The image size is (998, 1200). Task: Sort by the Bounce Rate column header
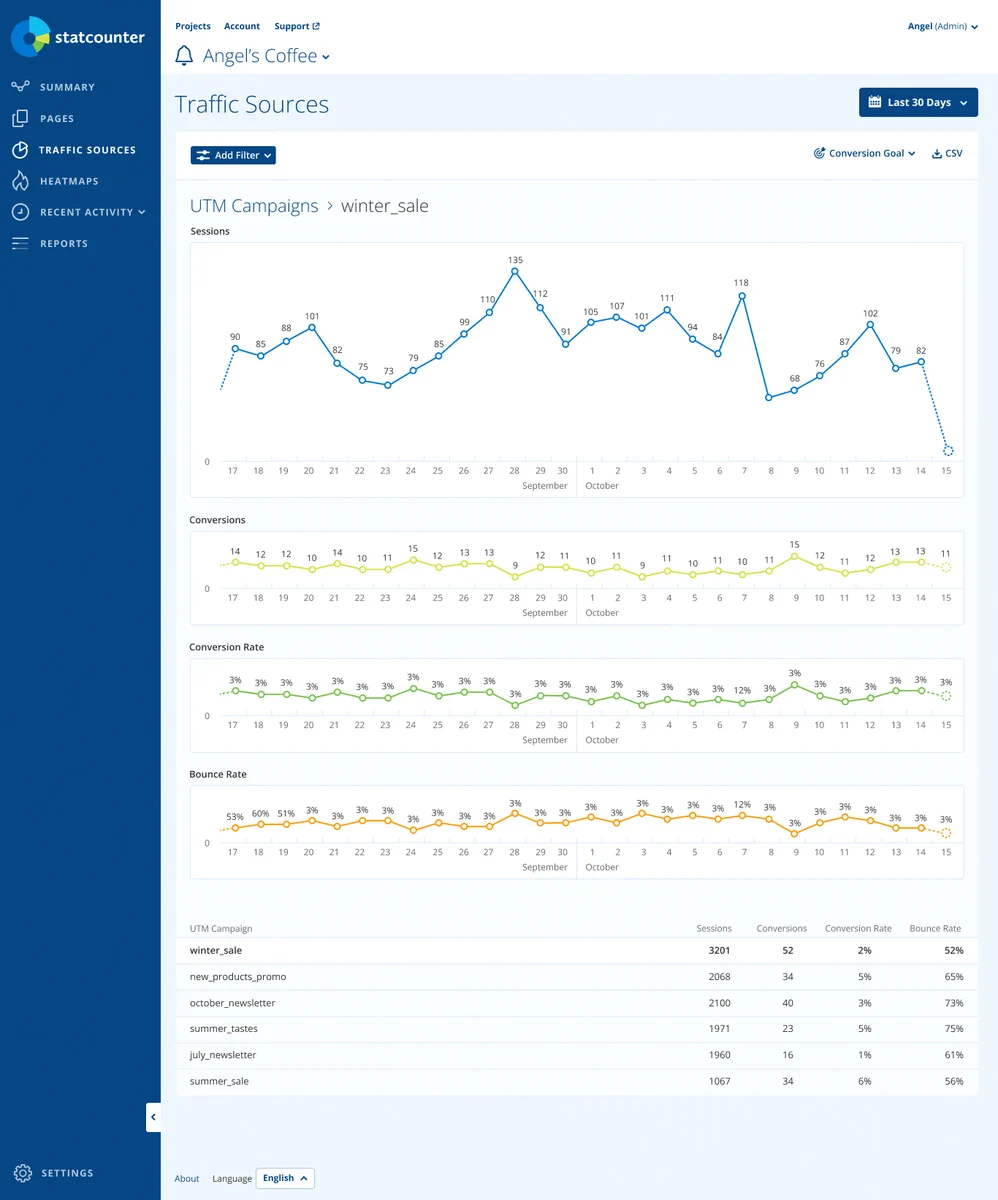[x=935, y=929]
